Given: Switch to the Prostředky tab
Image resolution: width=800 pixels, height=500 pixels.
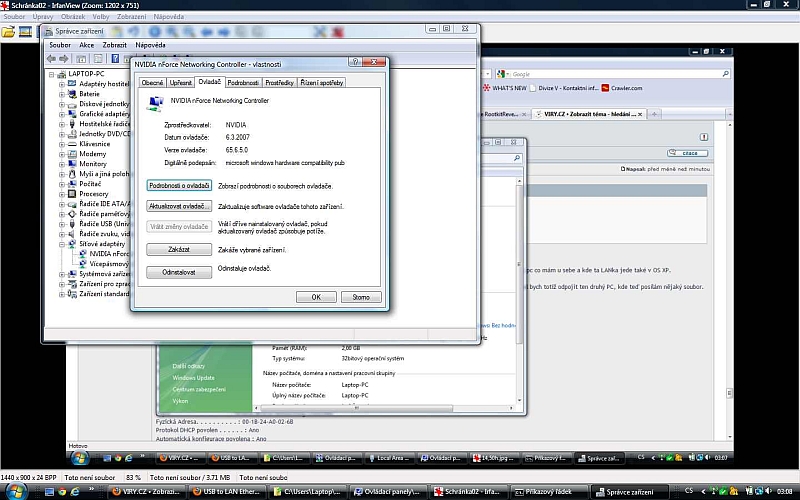Looking at the screenshot, I should [x=279, y=83].
